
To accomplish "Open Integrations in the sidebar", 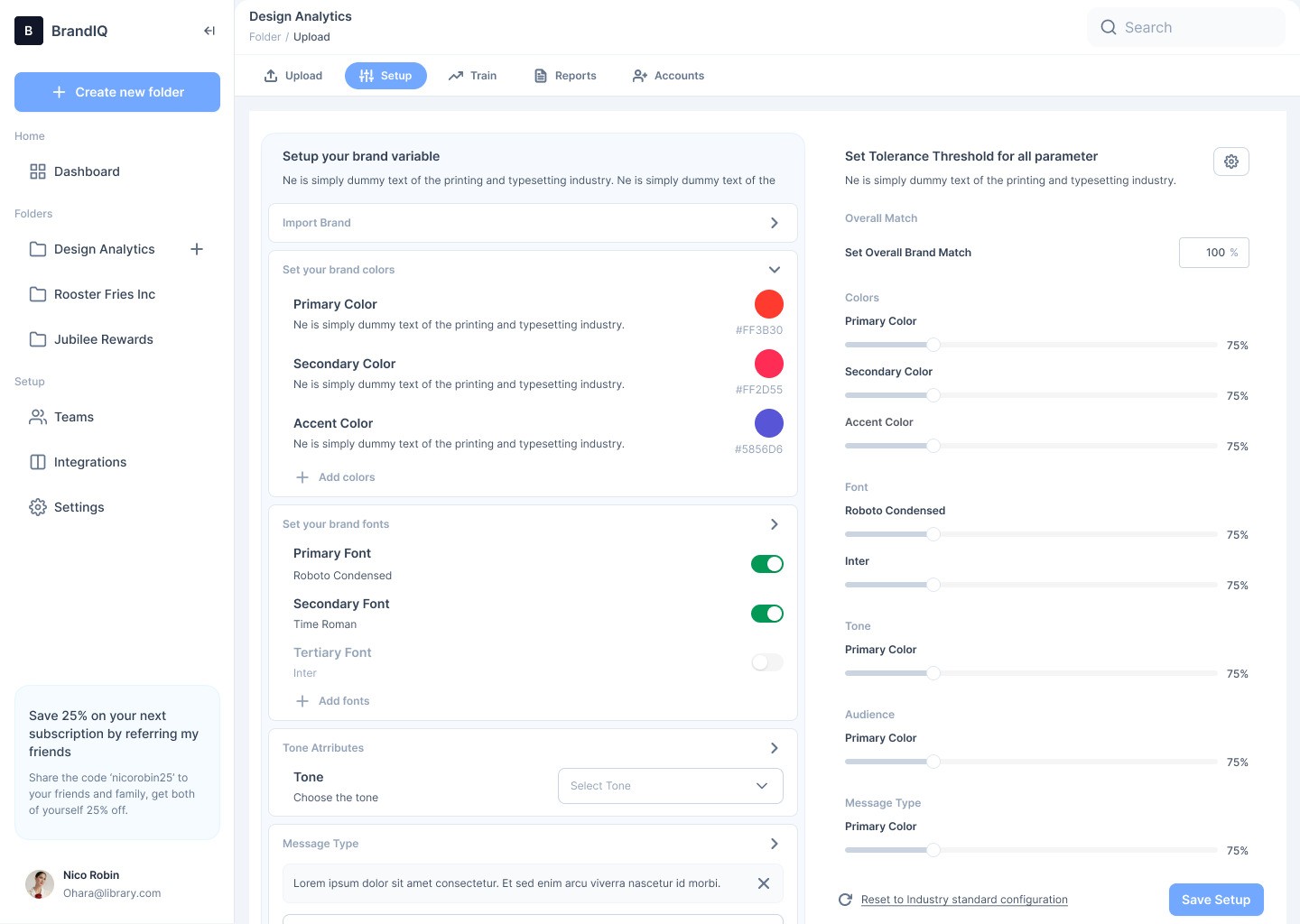I will click(x=89, y=462).
